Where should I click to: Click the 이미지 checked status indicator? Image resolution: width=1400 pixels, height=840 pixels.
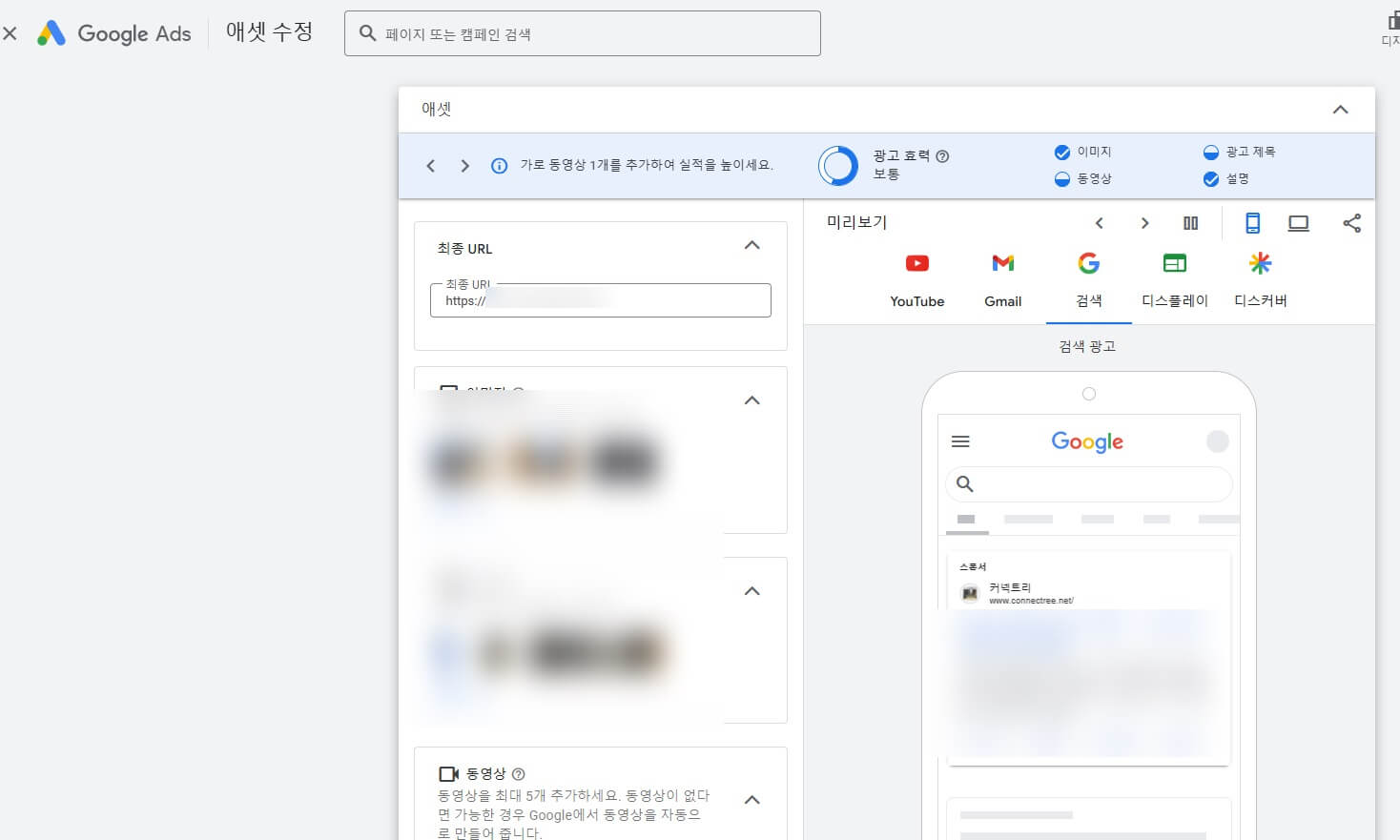(x=1062, y=152)
